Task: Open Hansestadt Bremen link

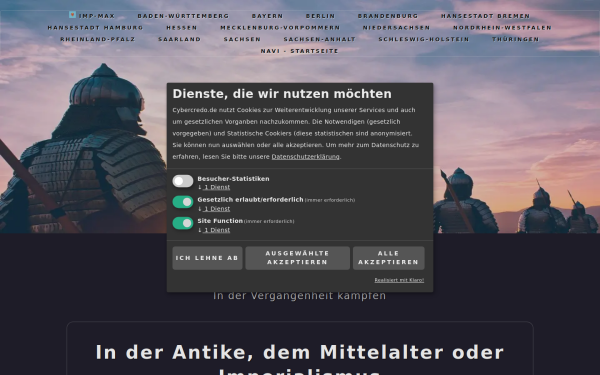Action: (485, 16)
